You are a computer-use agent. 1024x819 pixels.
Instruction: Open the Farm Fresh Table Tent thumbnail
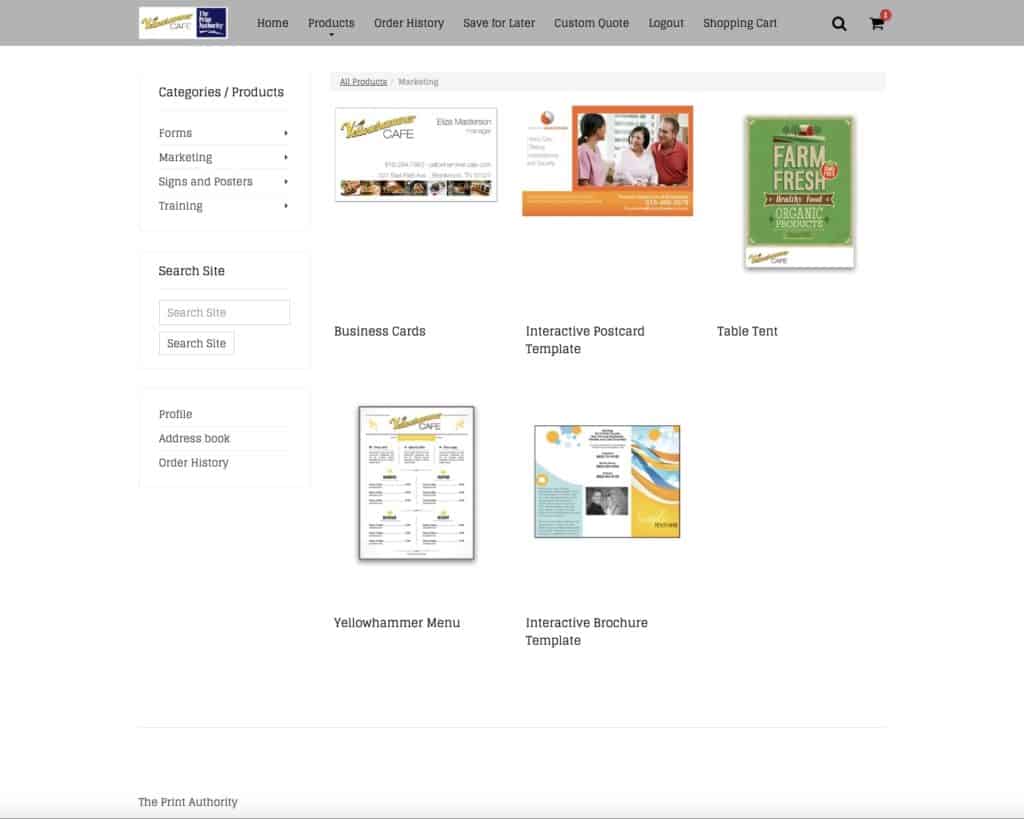tap(797, 190)
